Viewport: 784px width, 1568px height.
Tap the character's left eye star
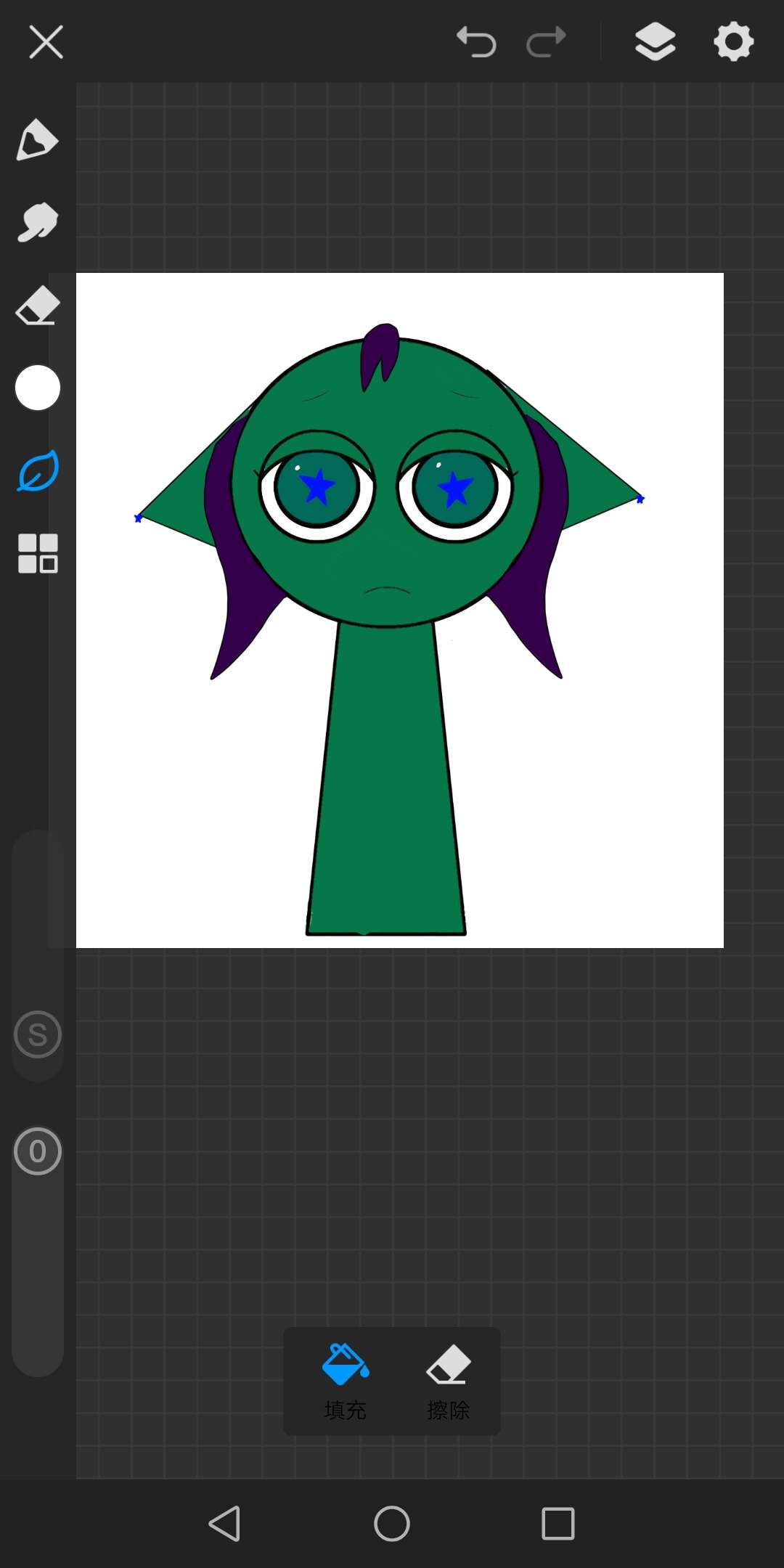[x=317, y=487]
